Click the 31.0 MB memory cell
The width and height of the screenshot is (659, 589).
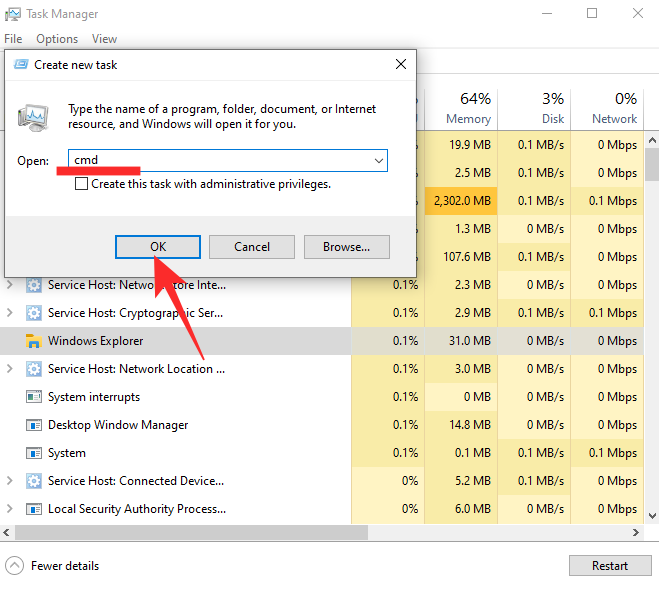461,341
